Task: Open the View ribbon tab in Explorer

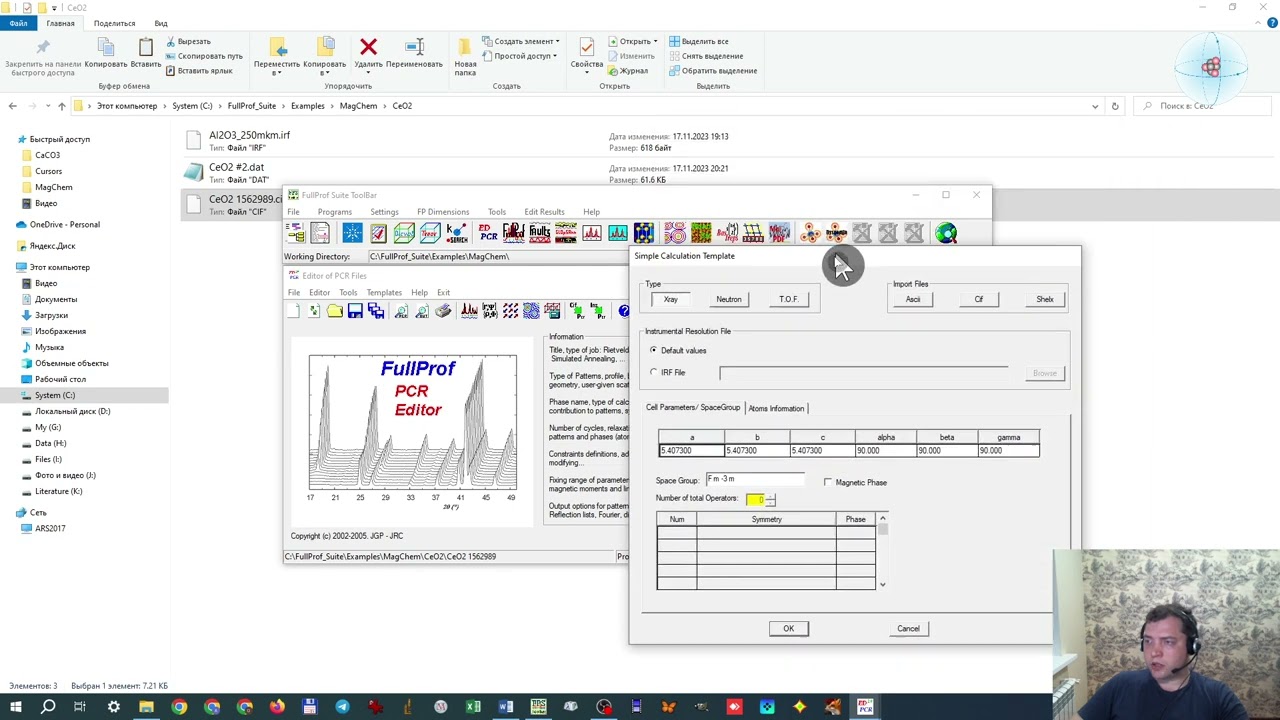Action: pyautogui.click(x=161, y=23)
